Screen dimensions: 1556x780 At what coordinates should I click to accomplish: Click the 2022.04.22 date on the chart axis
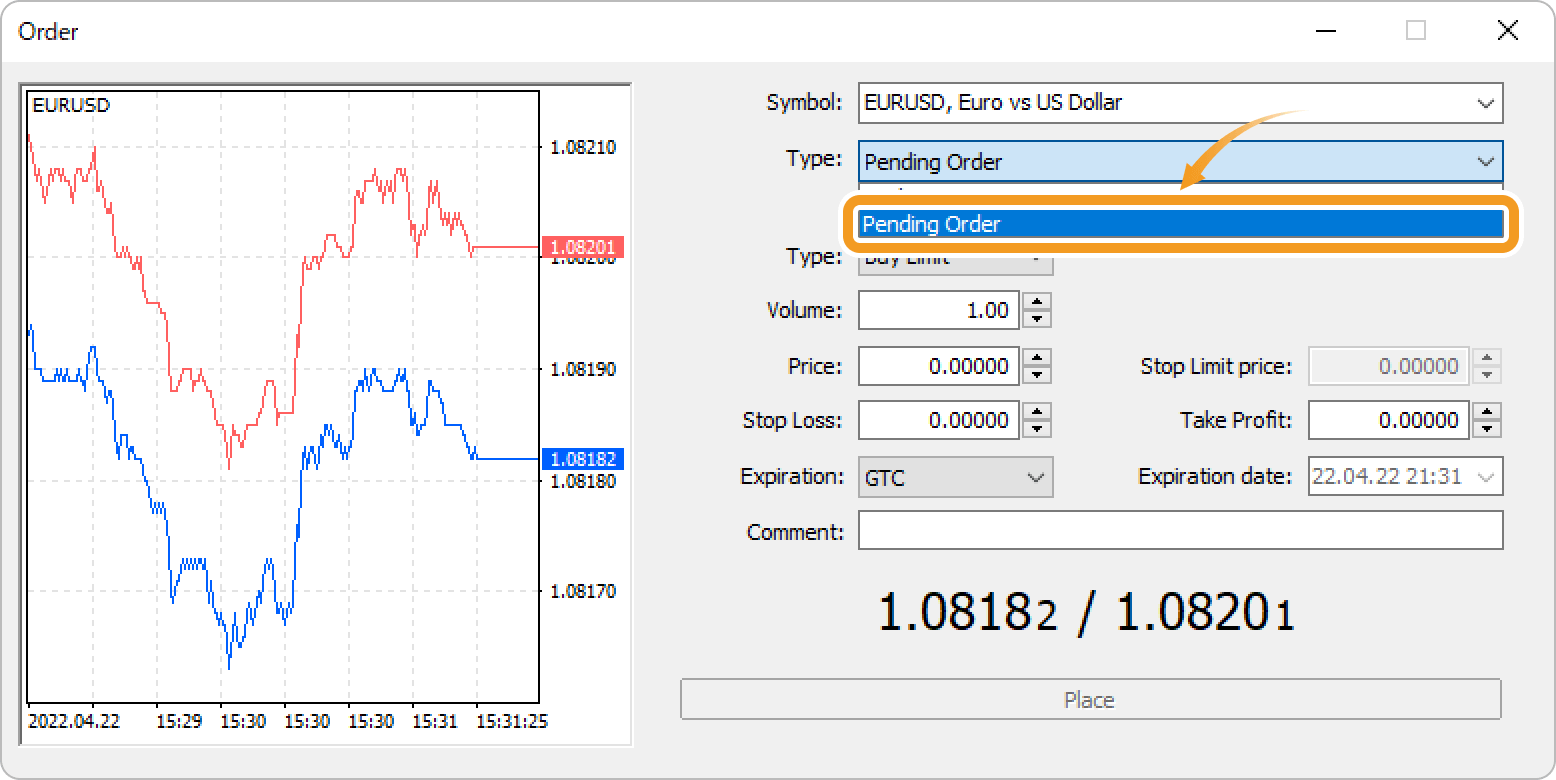[75, 721]
